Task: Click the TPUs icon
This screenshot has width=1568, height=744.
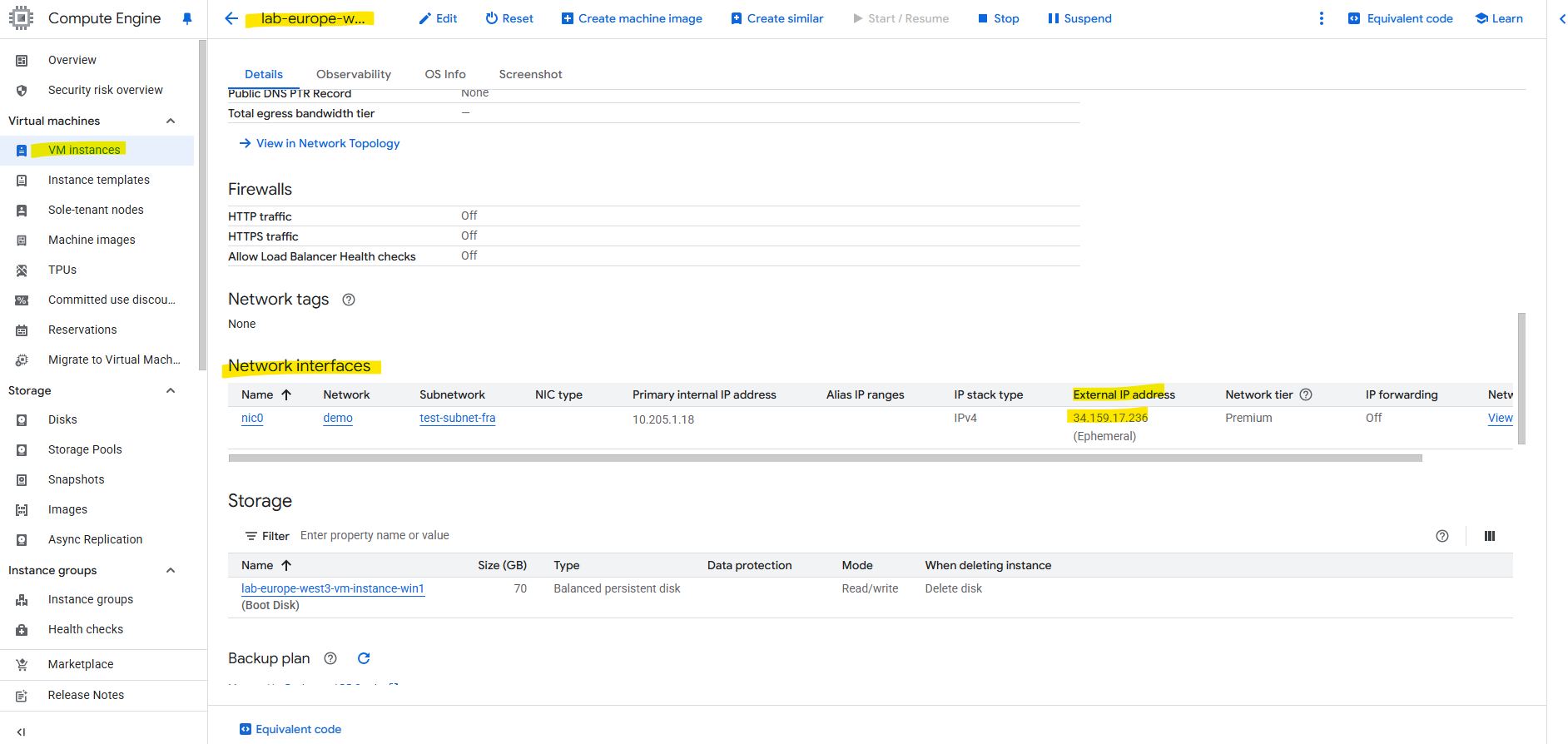Action: [x=22, y=270]
